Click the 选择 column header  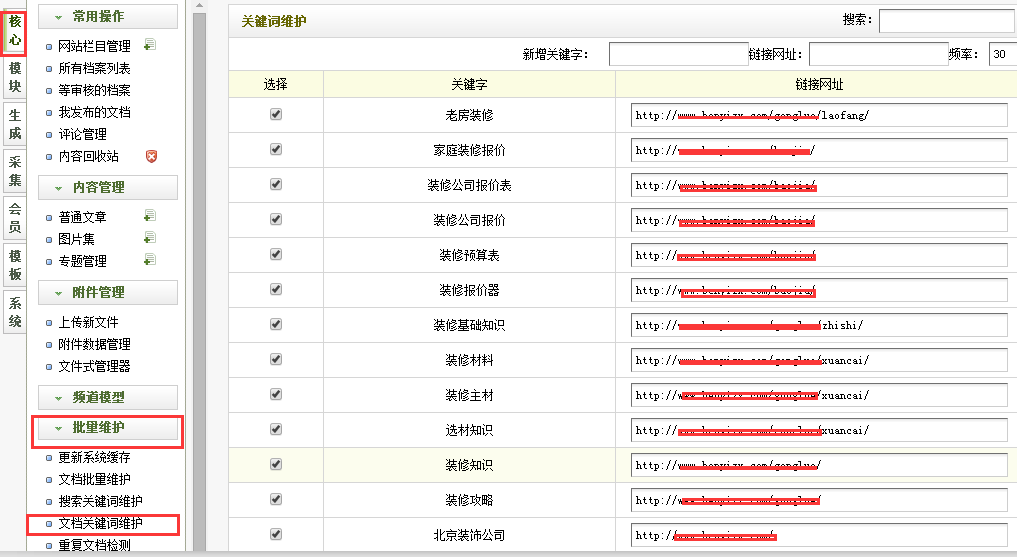coord(276,84)
